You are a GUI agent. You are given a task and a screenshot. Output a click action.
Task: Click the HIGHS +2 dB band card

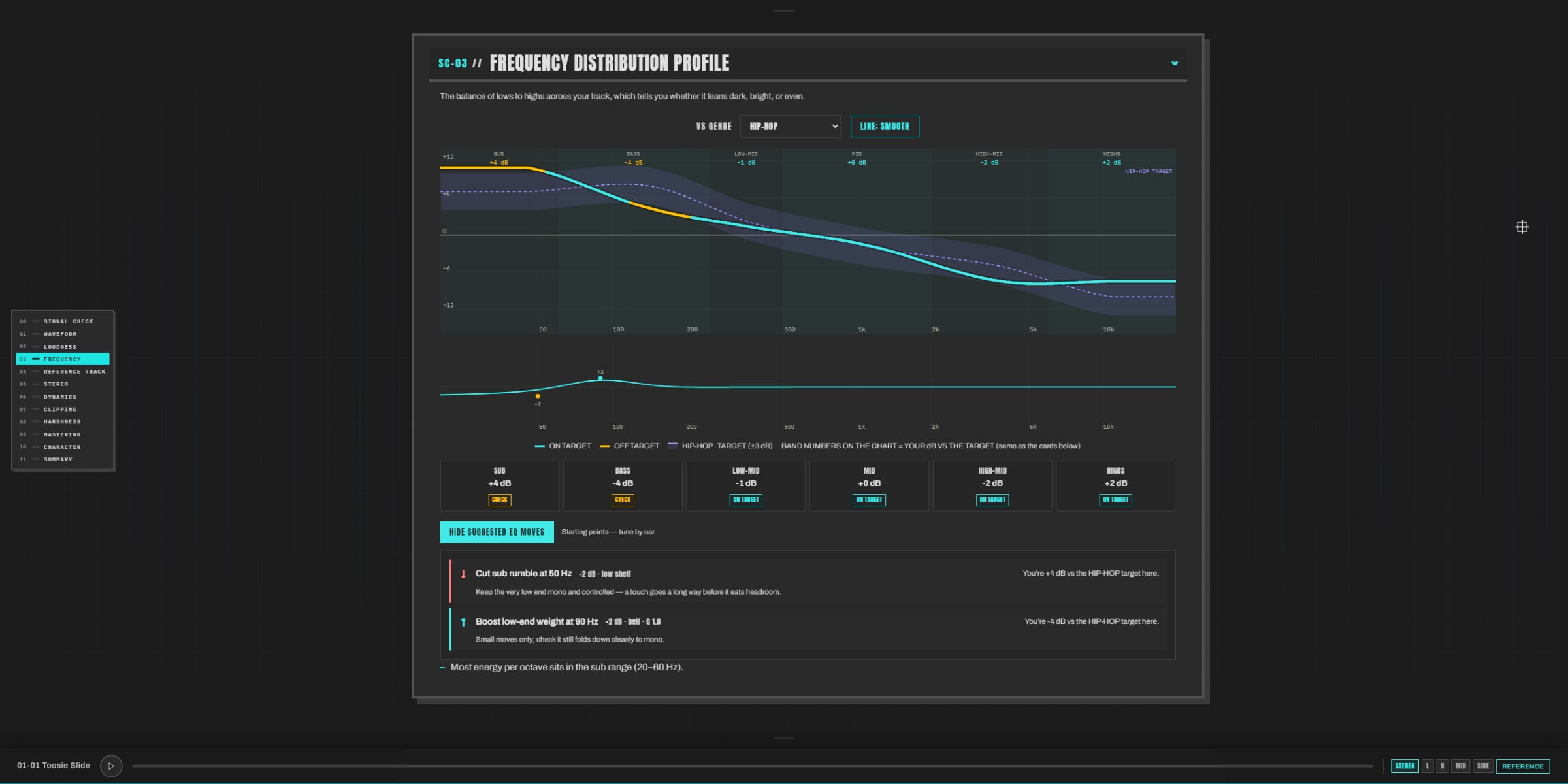click(1115, 486)
